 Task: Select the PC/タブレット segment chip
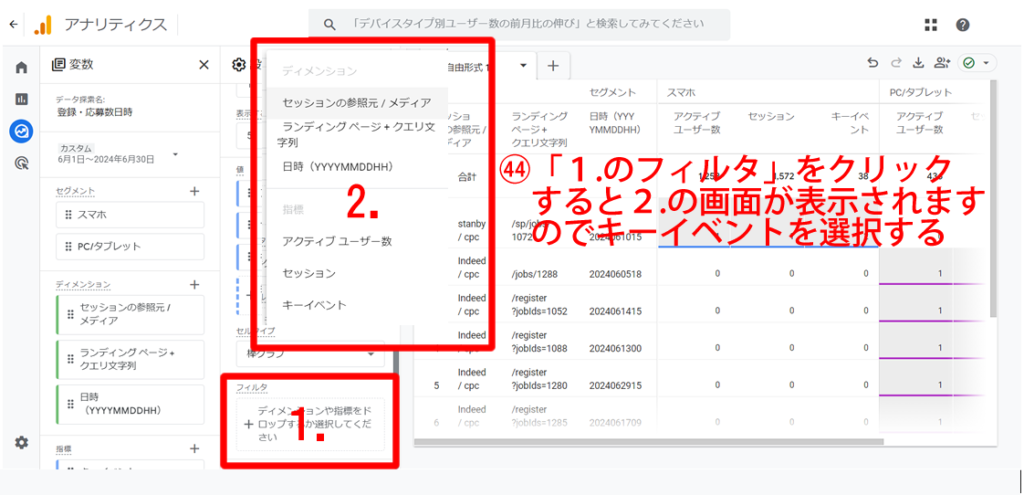(x=131, y=247)
